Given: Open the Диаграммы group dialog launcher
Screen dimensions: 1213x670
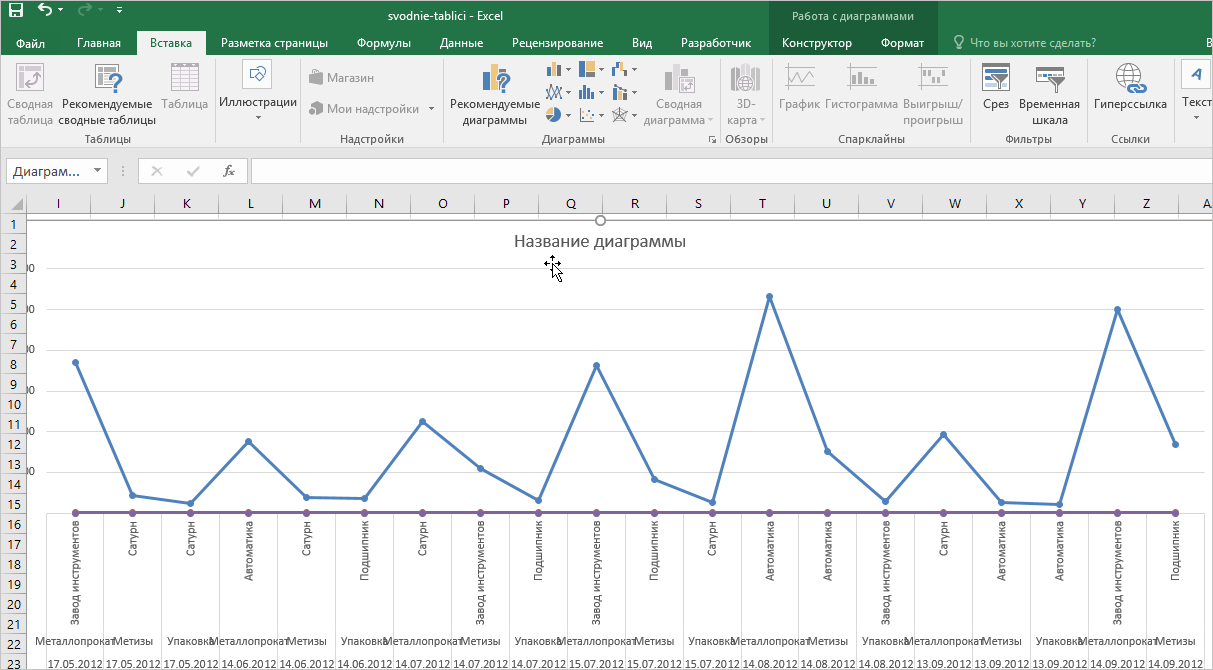Looking at the screenshot, I should point(712,141).
